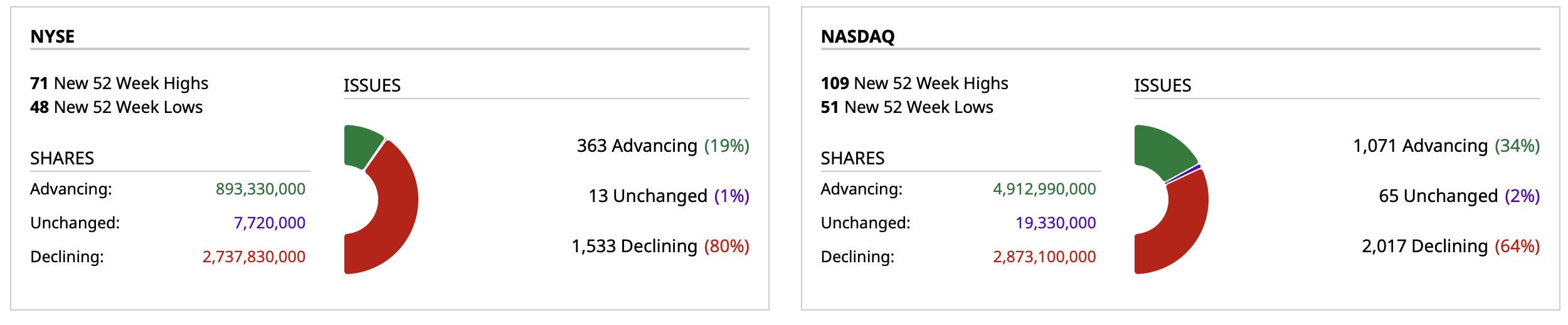The width and height of the screenshot is (1568, 325).
Task: Select the NYSE panel heading
Action: 53,36
